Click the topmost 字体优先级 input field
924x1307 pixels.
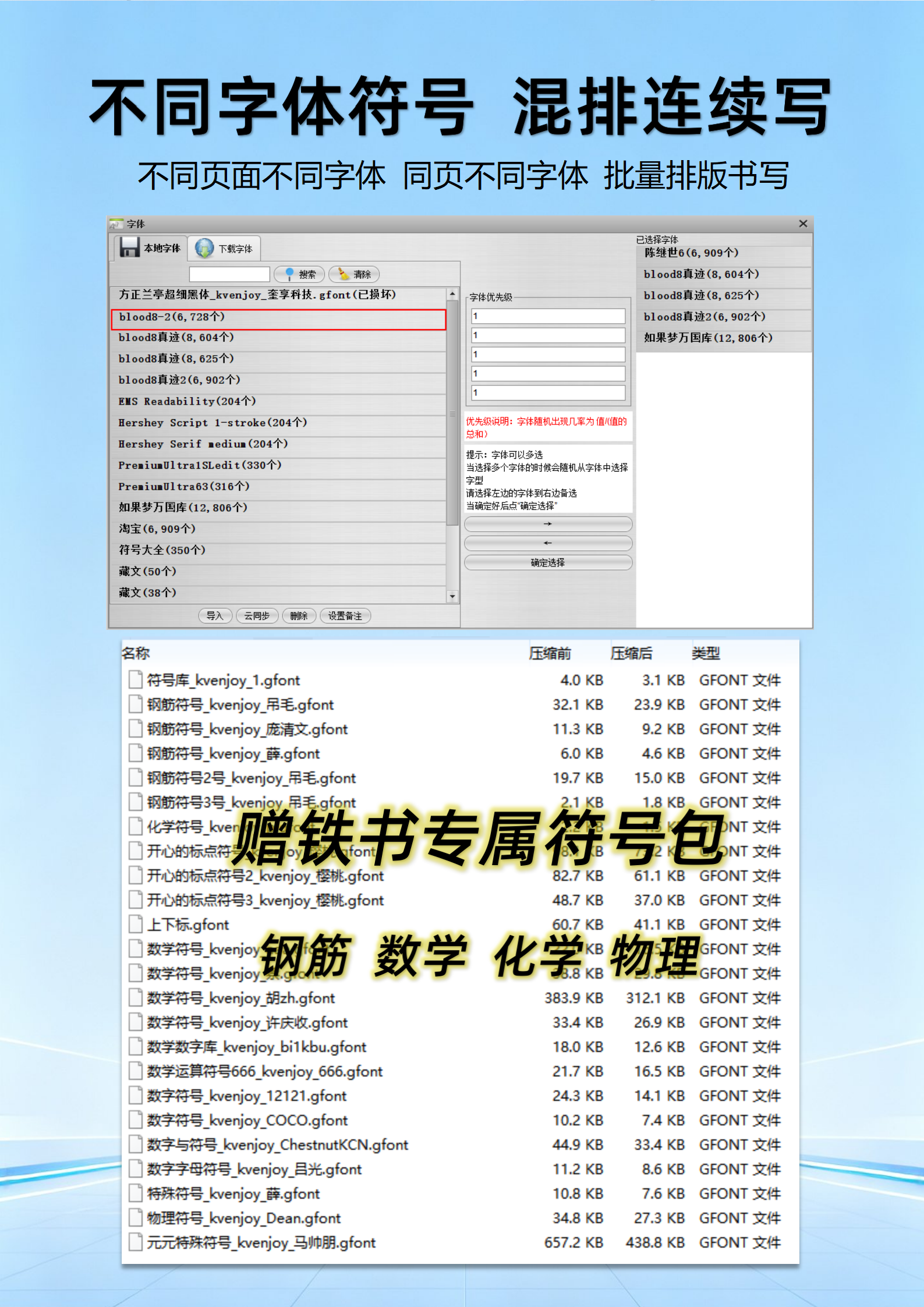548,316
